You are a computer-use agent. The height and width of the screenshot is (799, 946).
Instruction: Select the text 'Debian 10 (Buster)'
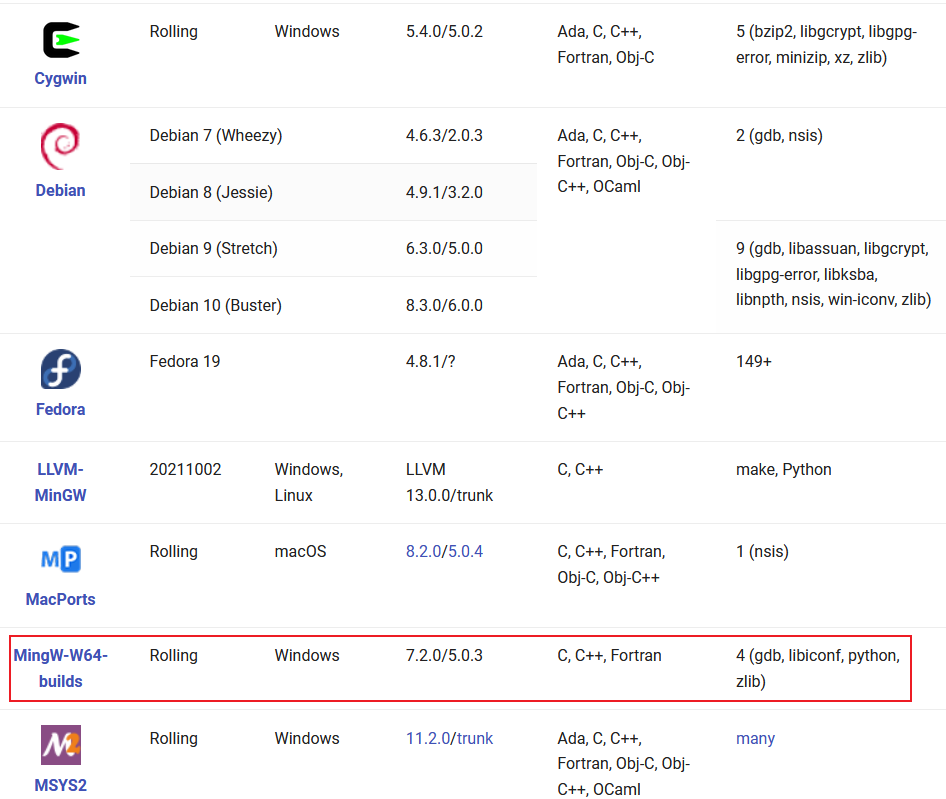point(215,305)
